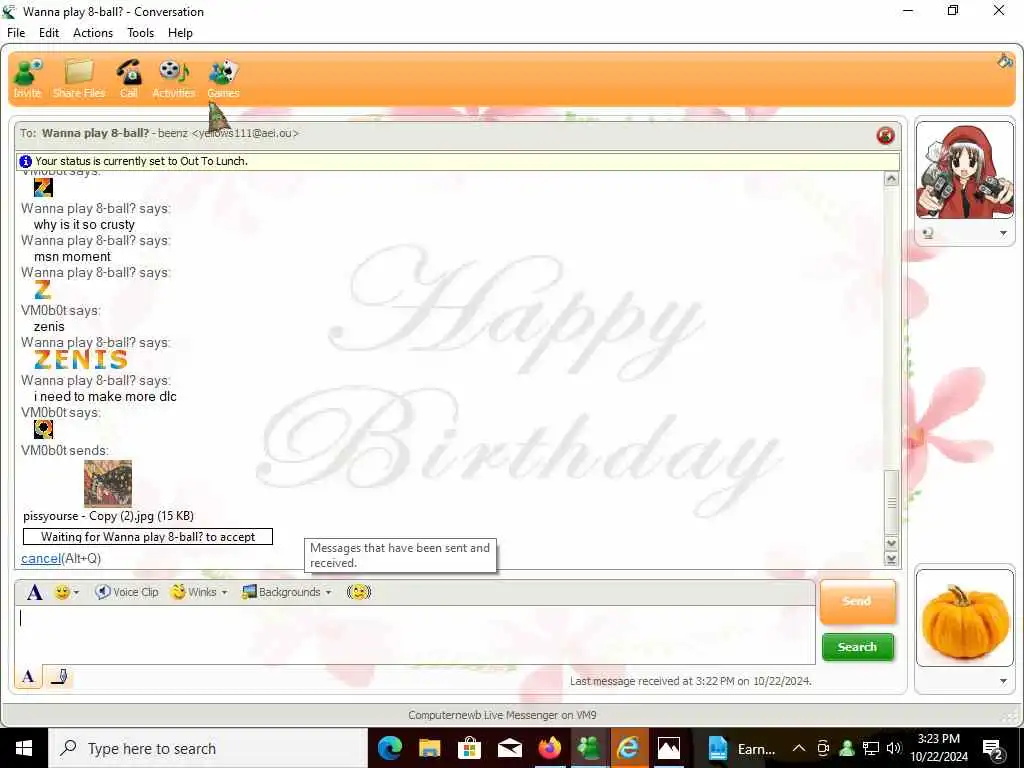Click the "msn moment" message text
1024x768 pixels.
point(72,257)
